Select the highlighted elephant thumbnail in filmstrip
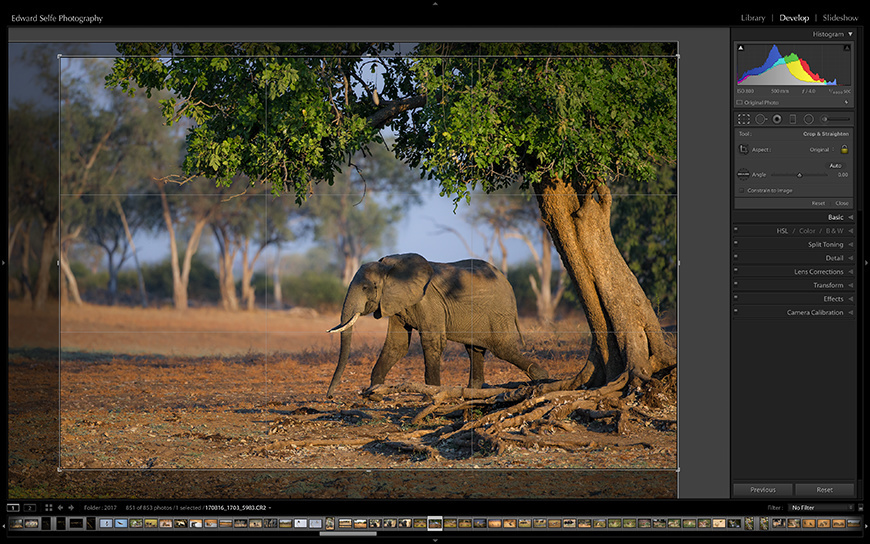Image resolution: width=870 pixels, height=544 pixels. point(435,523)
